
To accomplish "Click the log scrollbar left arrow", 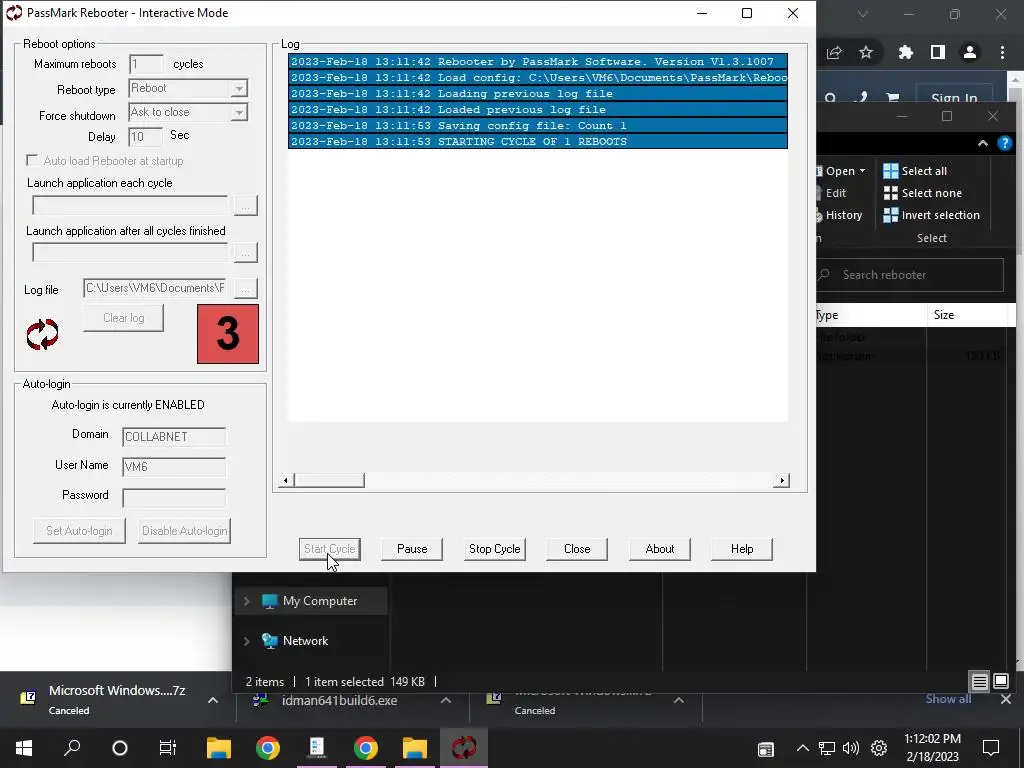I will [285, 481].
